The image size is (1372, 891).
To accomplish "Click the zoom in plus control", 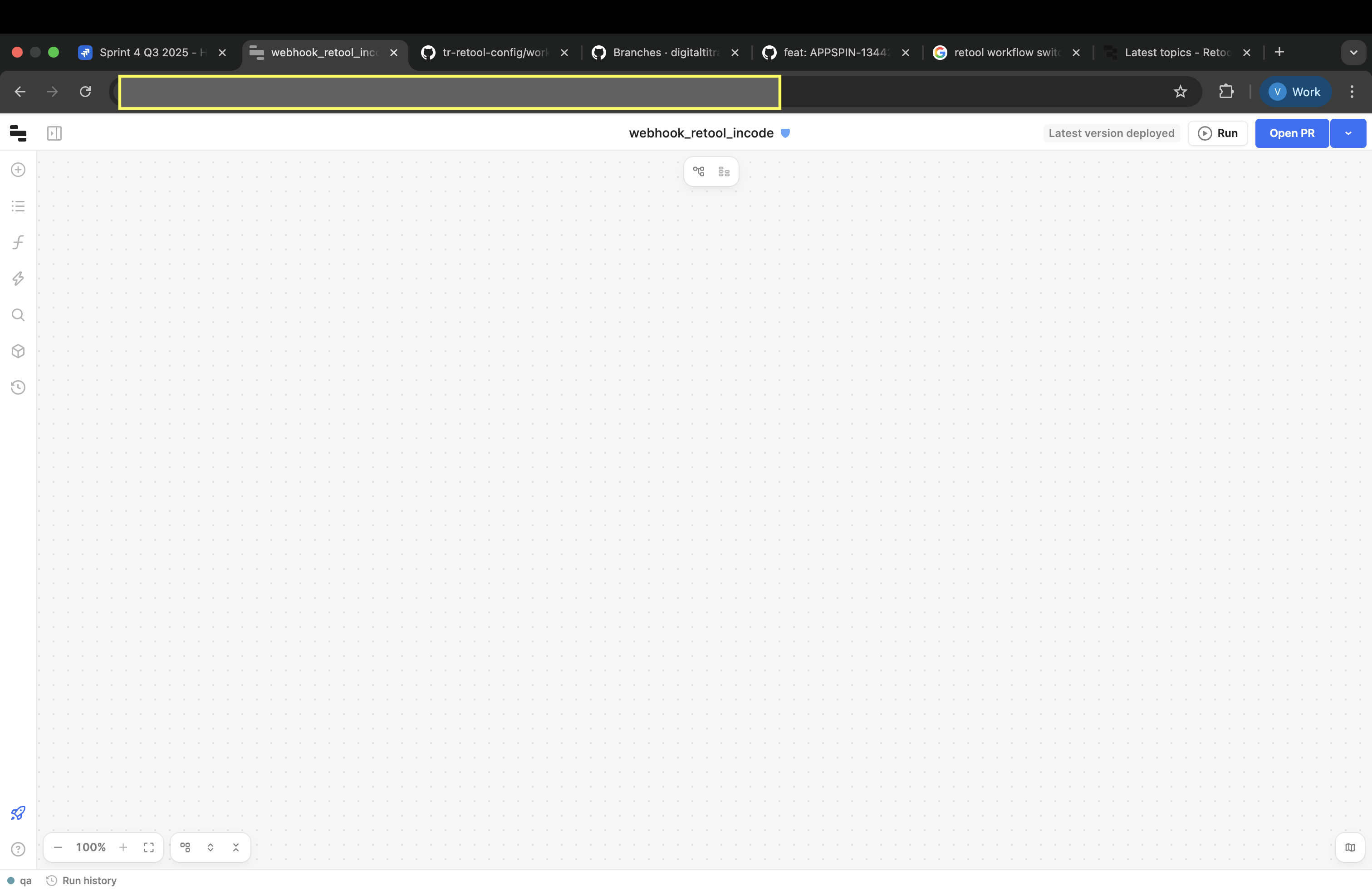I will click(x=123, y=847).
